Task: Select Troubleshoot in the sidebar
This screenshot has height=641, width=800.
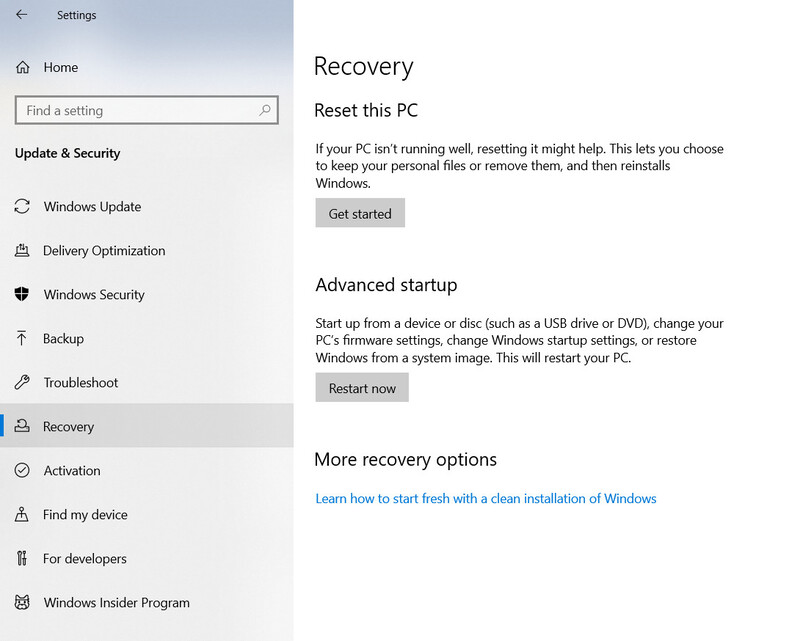Action: (147, 382)
